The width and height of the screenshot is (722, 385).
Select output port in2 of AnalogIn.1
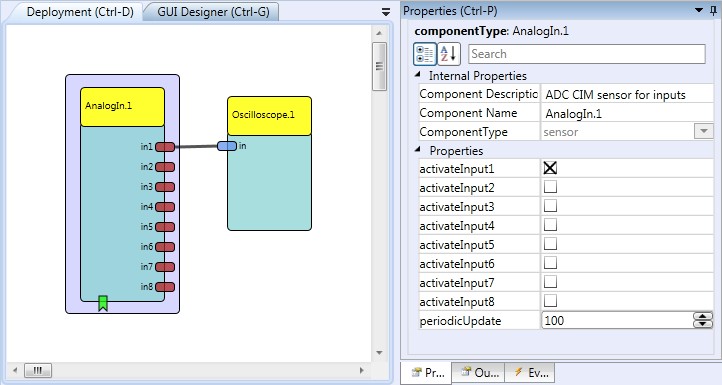165,167
